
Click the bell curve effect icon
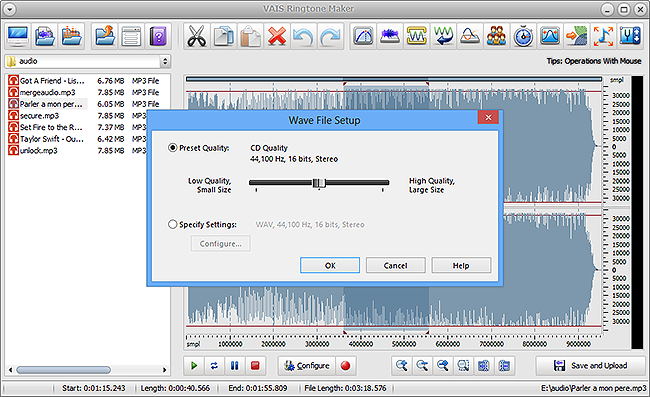point(550,36)
